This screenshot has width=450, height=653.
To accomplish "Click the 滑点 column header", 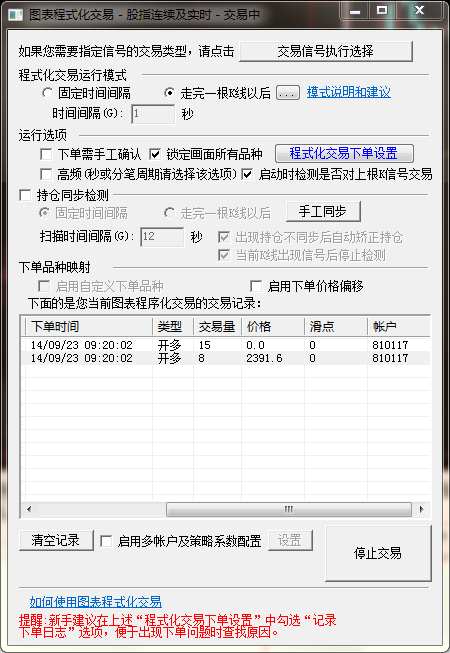I will (x=336, y=326).
